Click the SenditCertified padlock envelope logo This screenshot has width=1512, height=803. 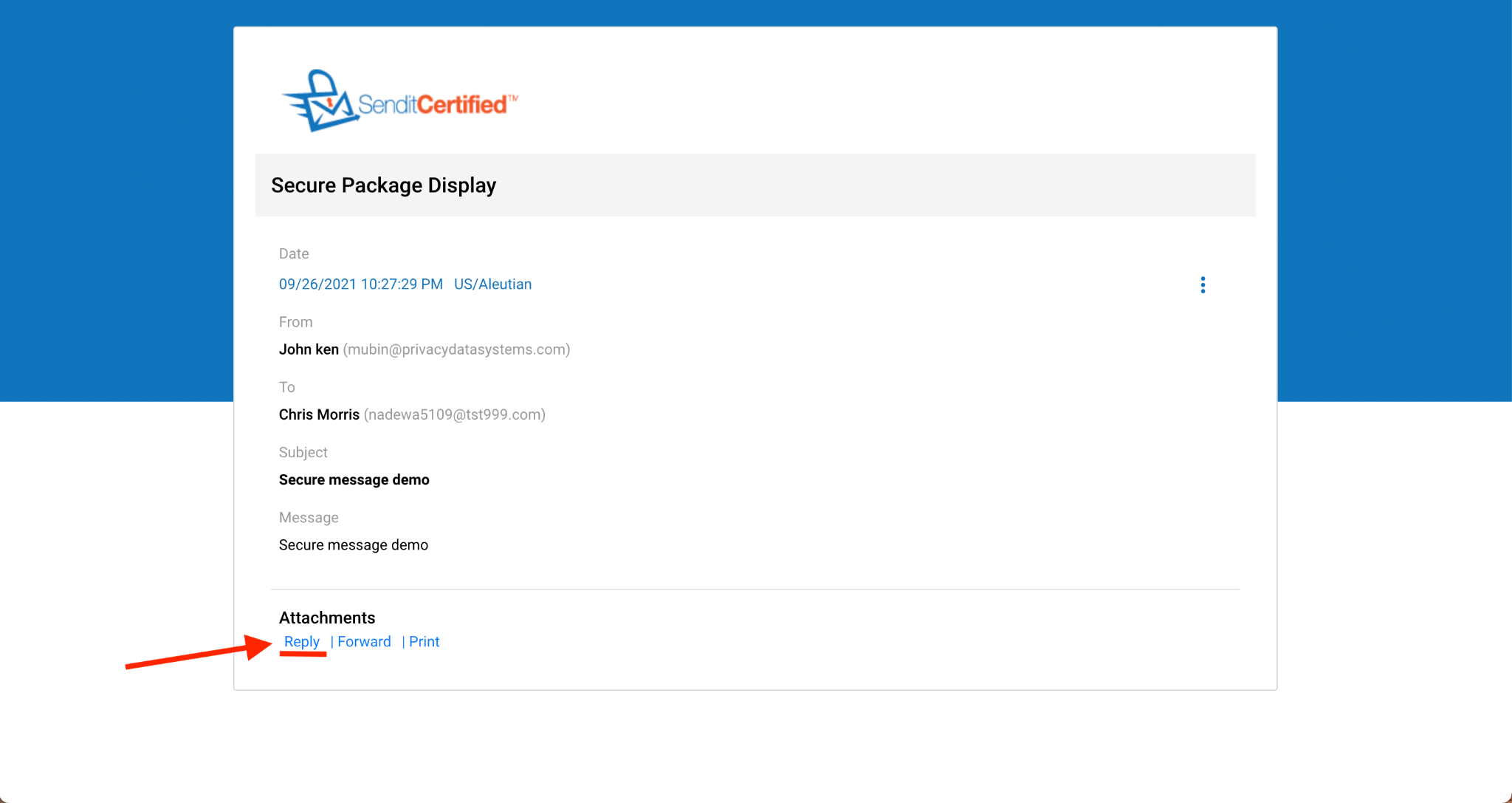(399, 102)
